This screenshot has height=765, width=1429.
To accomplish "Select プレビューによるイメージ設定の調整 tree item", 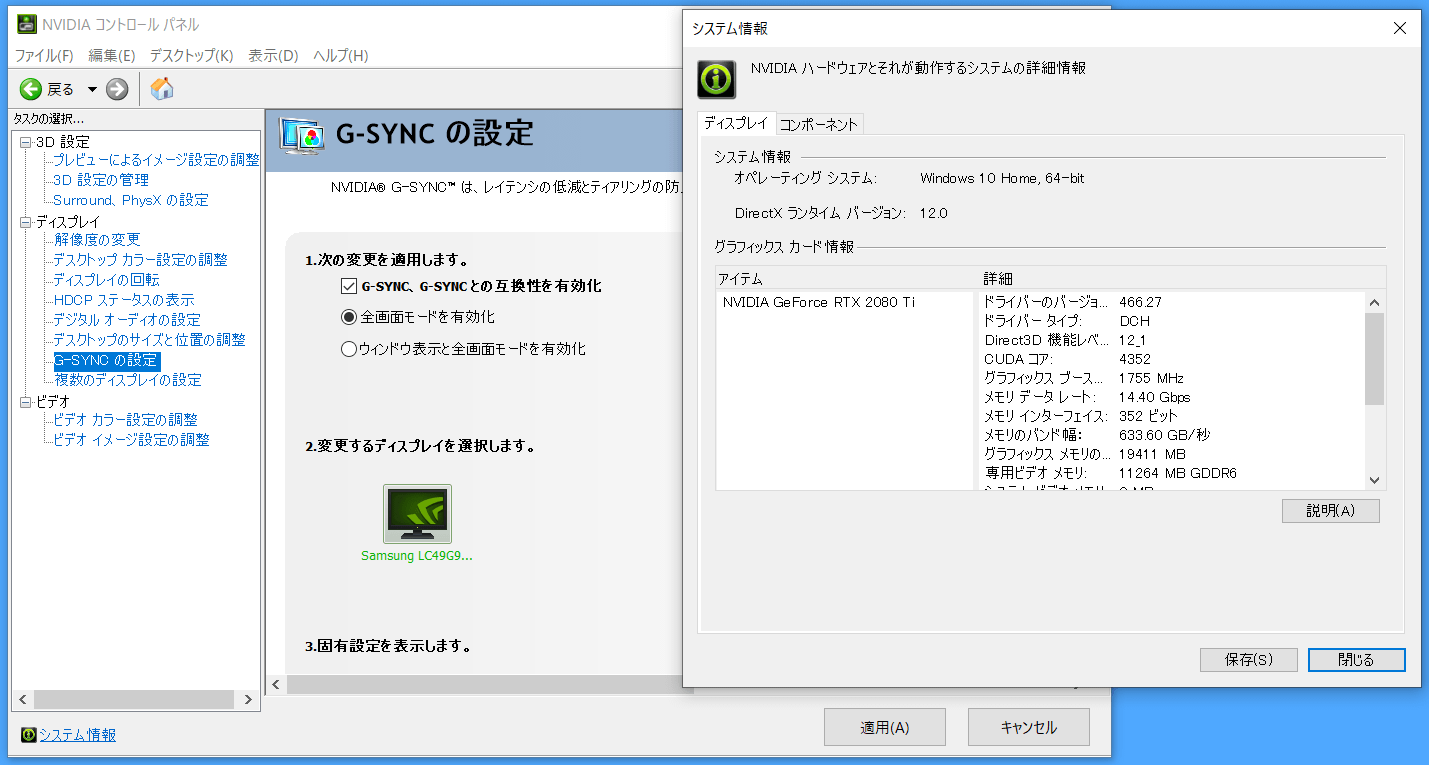I will (156, 160).
